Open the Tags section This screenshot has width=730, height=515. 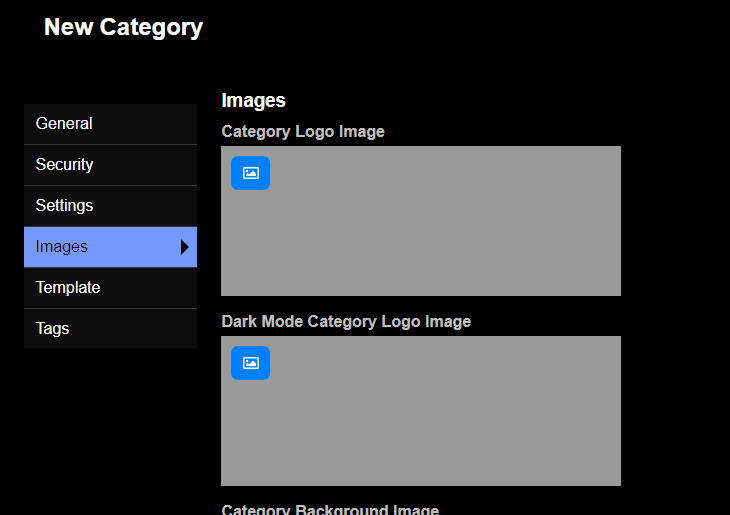point(110,329)
